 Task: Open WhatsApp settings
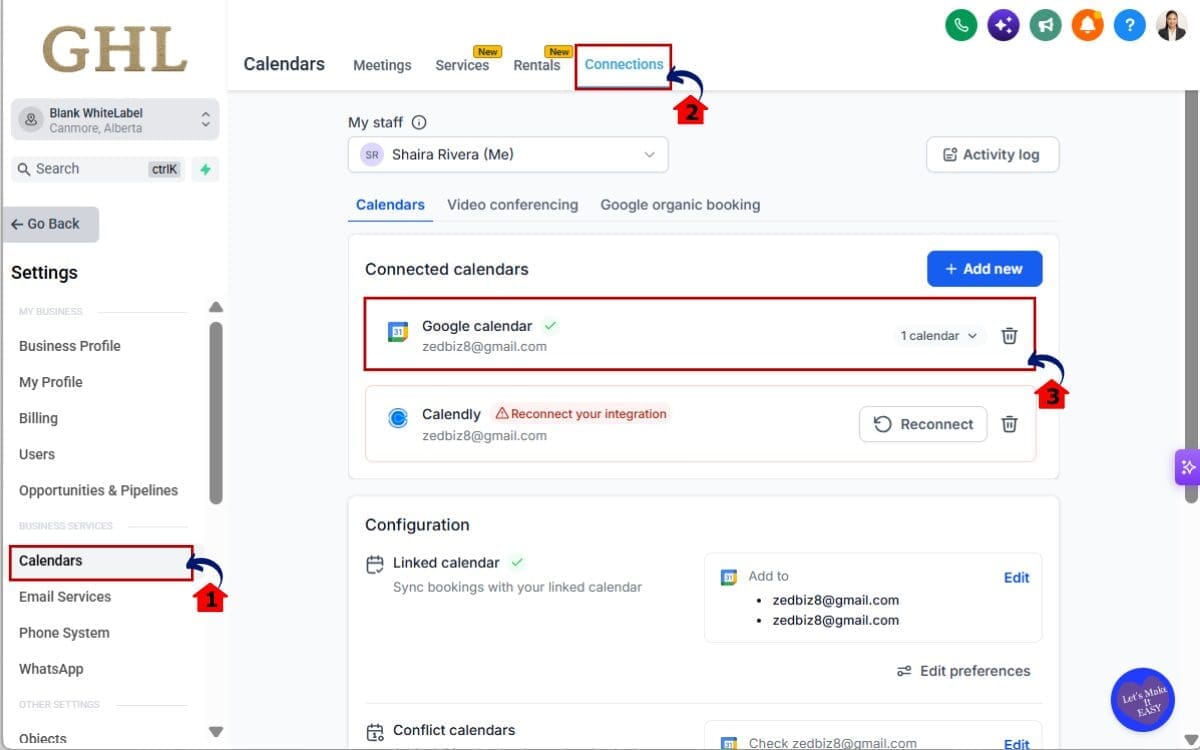[51, 669]
